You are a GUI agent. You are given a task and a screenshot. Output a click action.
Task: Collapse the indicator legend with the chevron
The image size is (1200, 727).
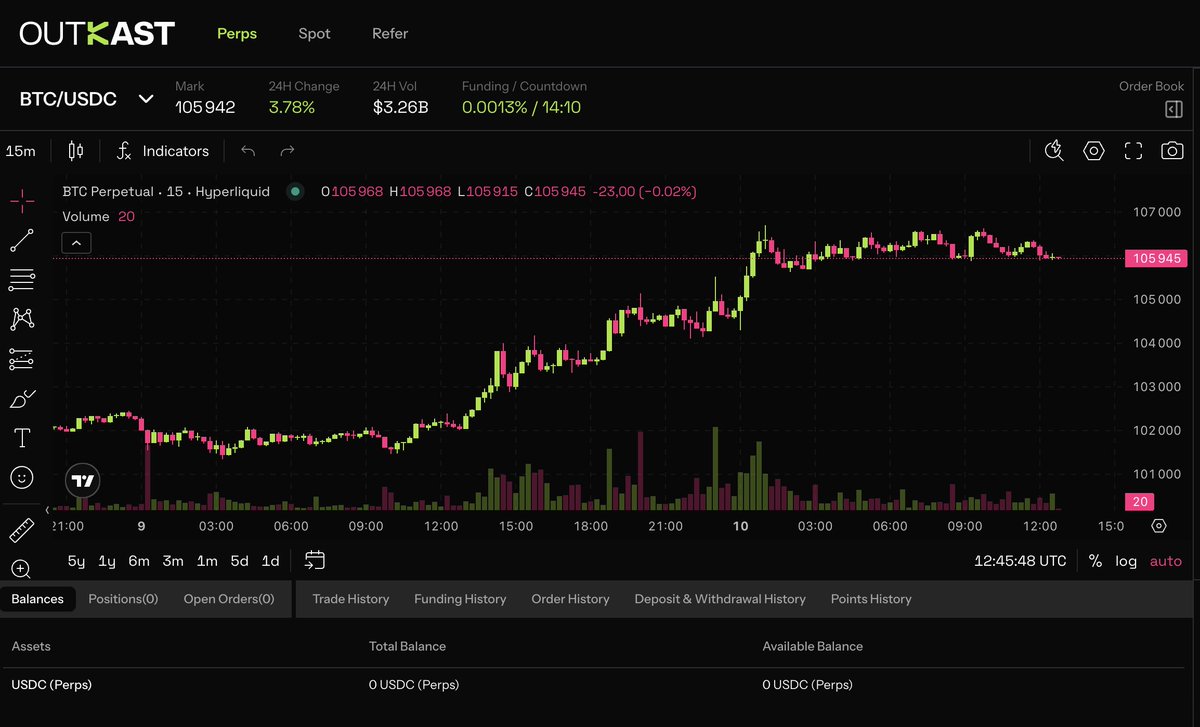click(x=77, y=242)
